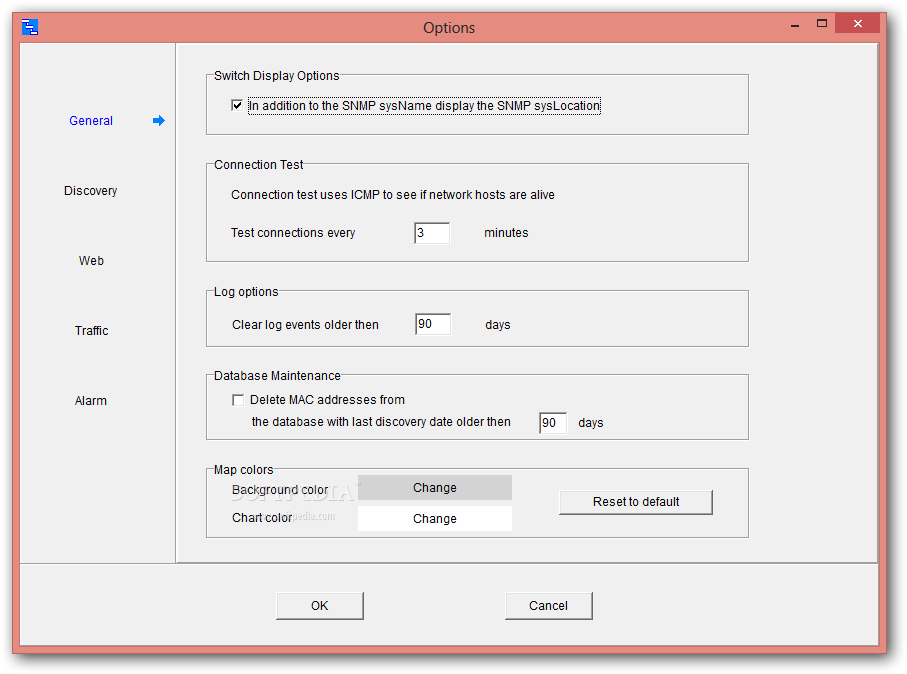Click the 'Test connections every' label
Screen dimensions: 907x674
[293, 233]
